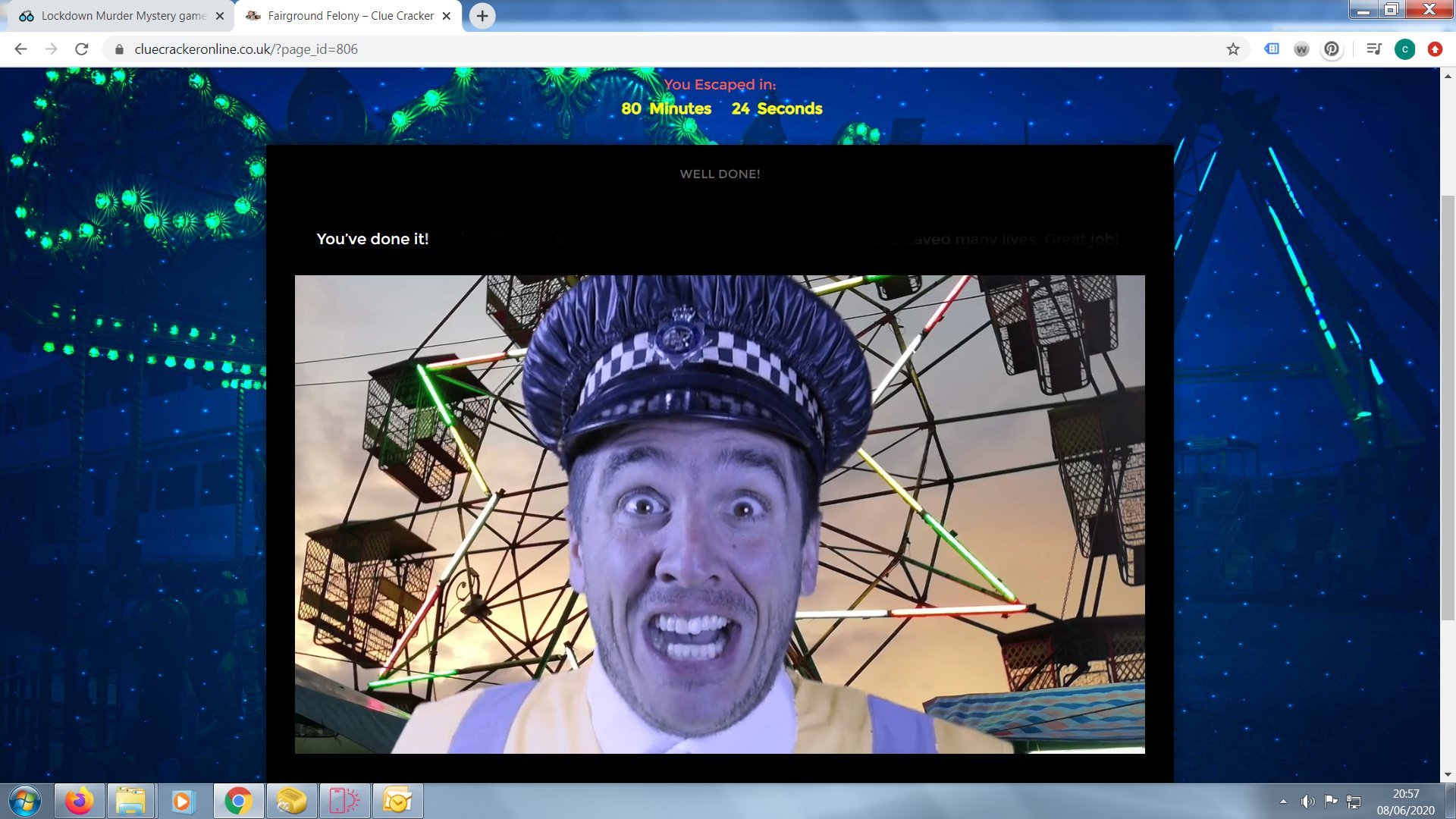
Task: Open the red phone taskbar application
Action: click(344, 801)
